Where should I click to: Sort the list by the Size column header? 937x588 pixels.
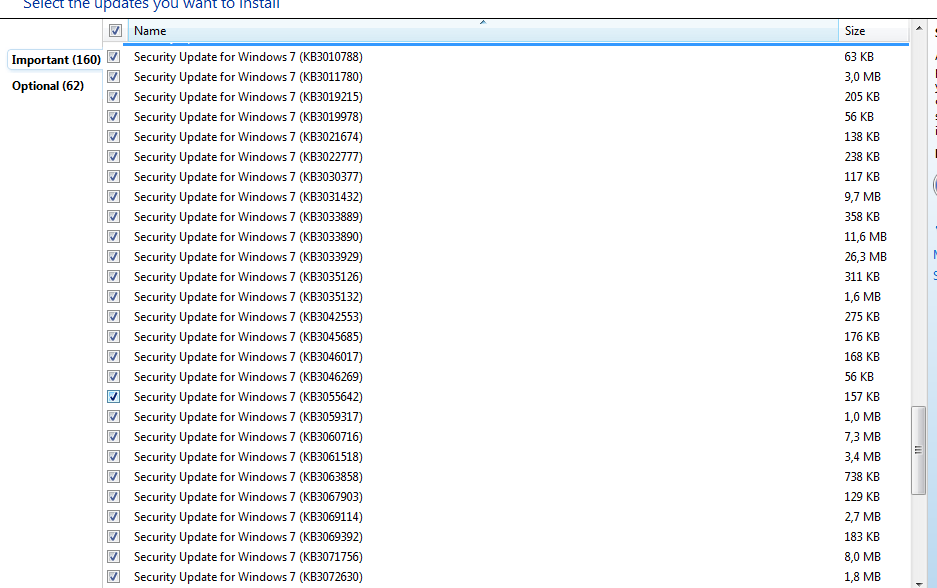click(x=874, y=30)
